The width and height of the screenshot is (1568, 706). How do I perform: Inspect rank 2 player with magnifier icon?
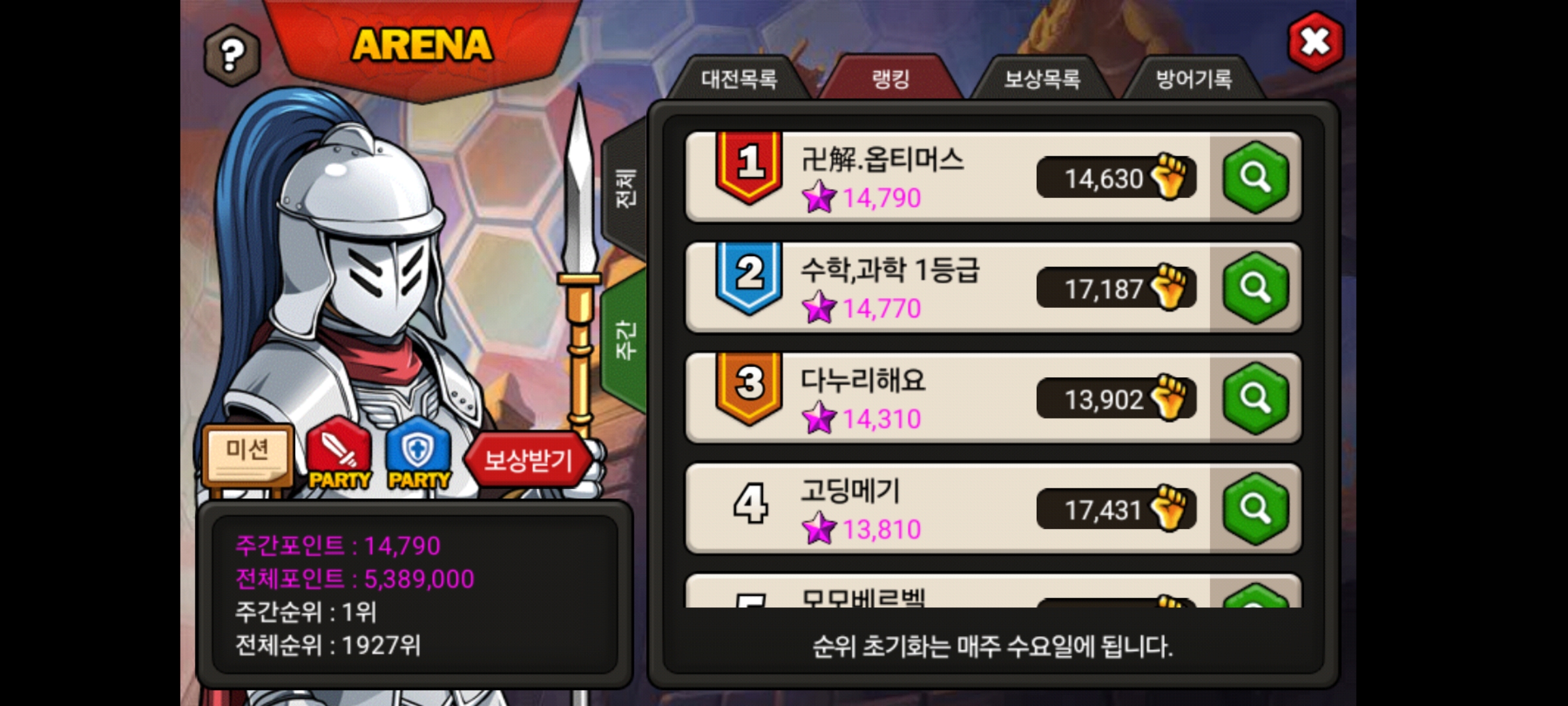[x=1255, y=288]
